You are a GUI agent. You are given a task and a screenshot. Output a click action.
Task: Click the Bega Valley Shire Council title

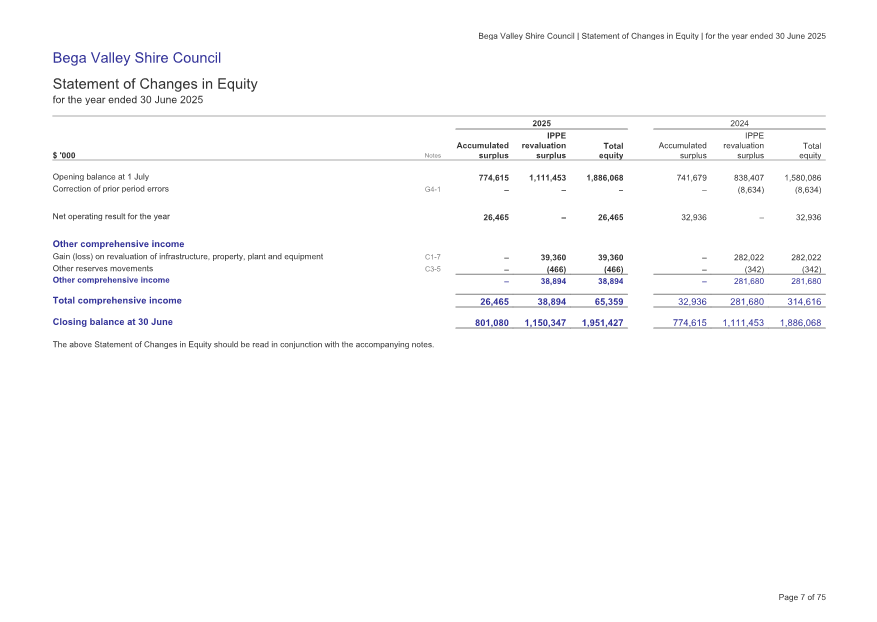coord(136,59)
